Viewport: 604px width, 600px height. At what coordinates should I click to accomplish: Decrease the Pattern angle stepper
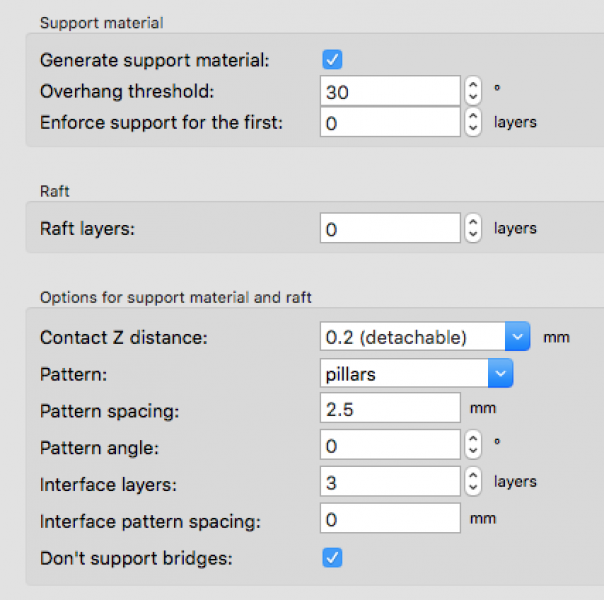473,451
